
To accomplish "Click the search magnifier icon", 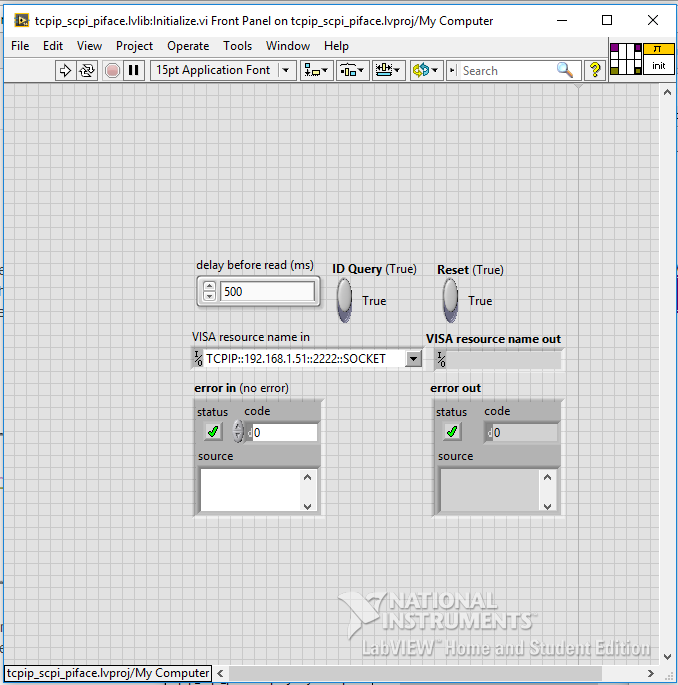I will click(x=564, y=70).
